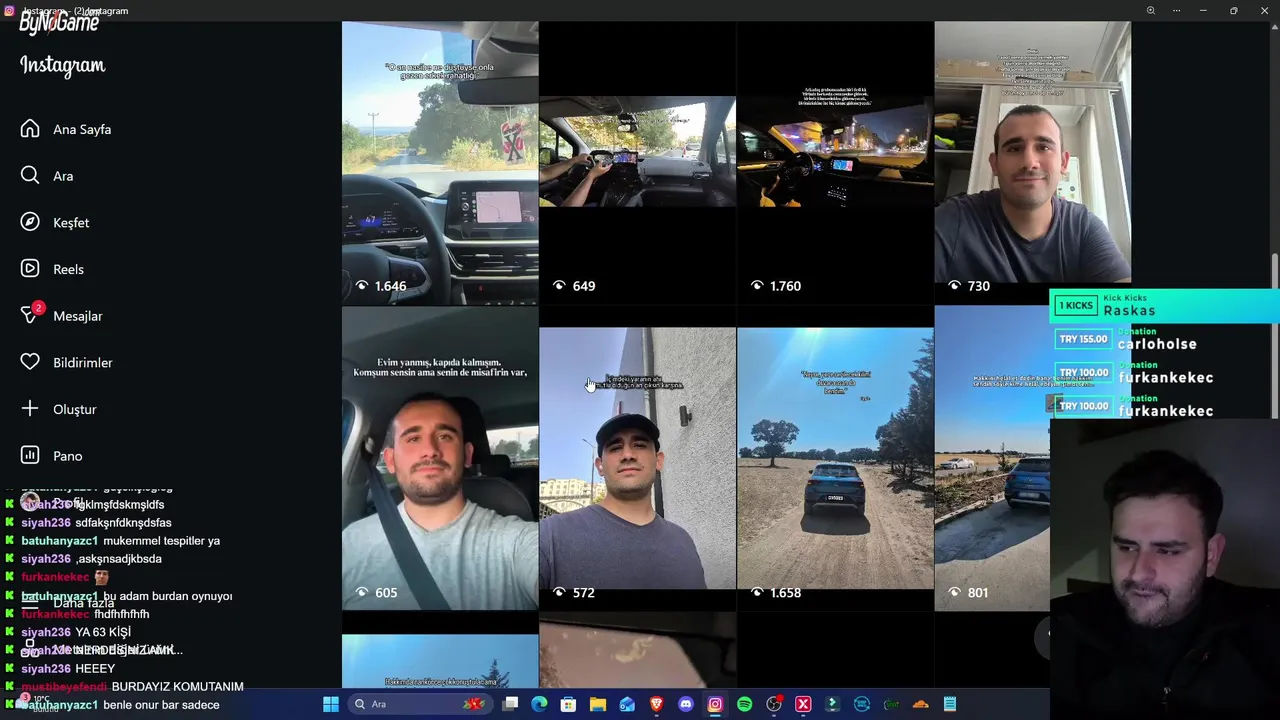Click the Raskas Kick Kicks alert
This screenshot has height=720, width=1280.
(1164, 305)
